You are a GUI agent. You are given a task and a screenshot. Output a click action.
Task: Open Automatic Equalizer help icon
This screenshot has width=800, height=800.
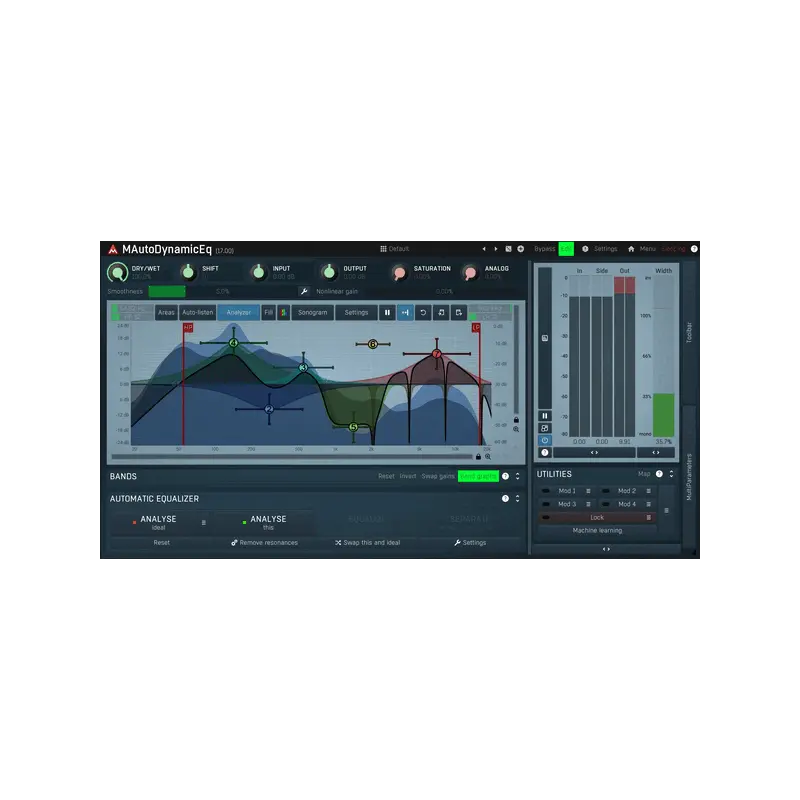[x=505, y=498]
